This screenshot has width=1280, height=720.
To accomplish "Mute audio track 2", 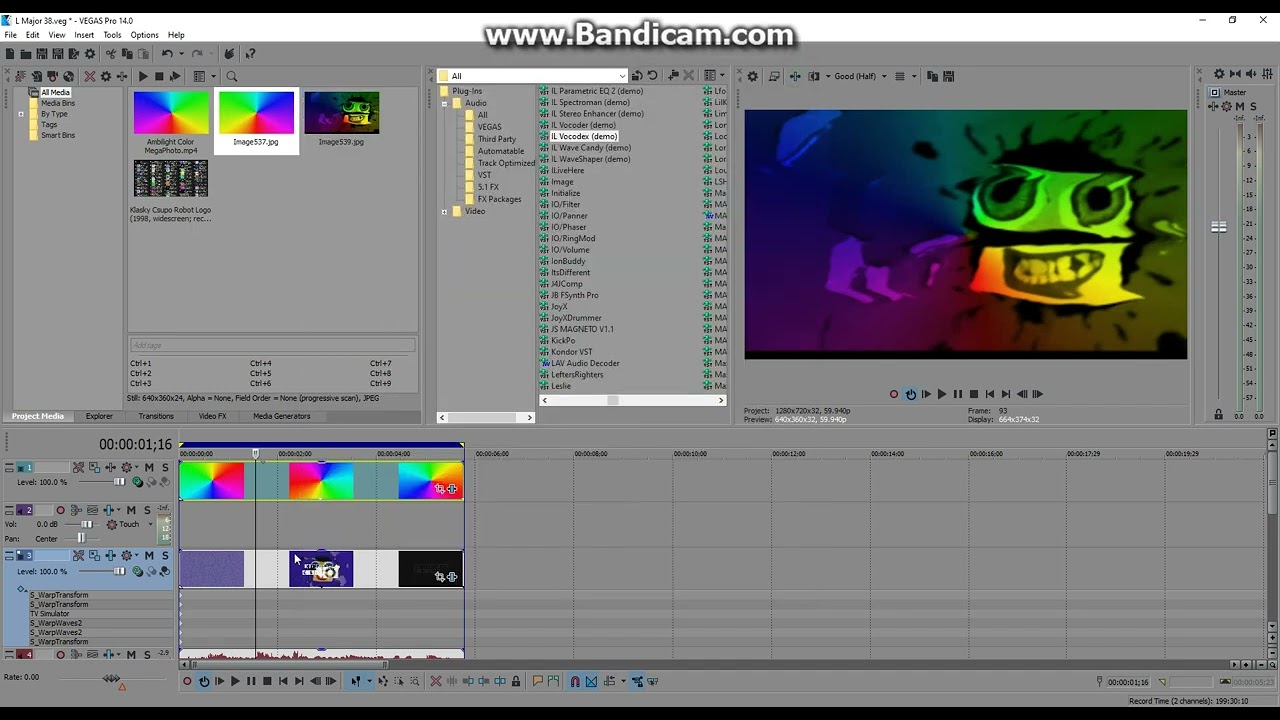I will click(x=131, y=510).
